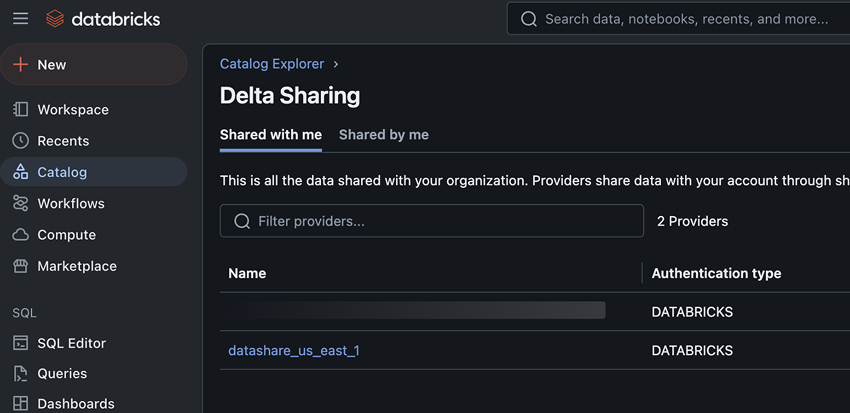Click the Catalog shapes icon

coord(21,172)
